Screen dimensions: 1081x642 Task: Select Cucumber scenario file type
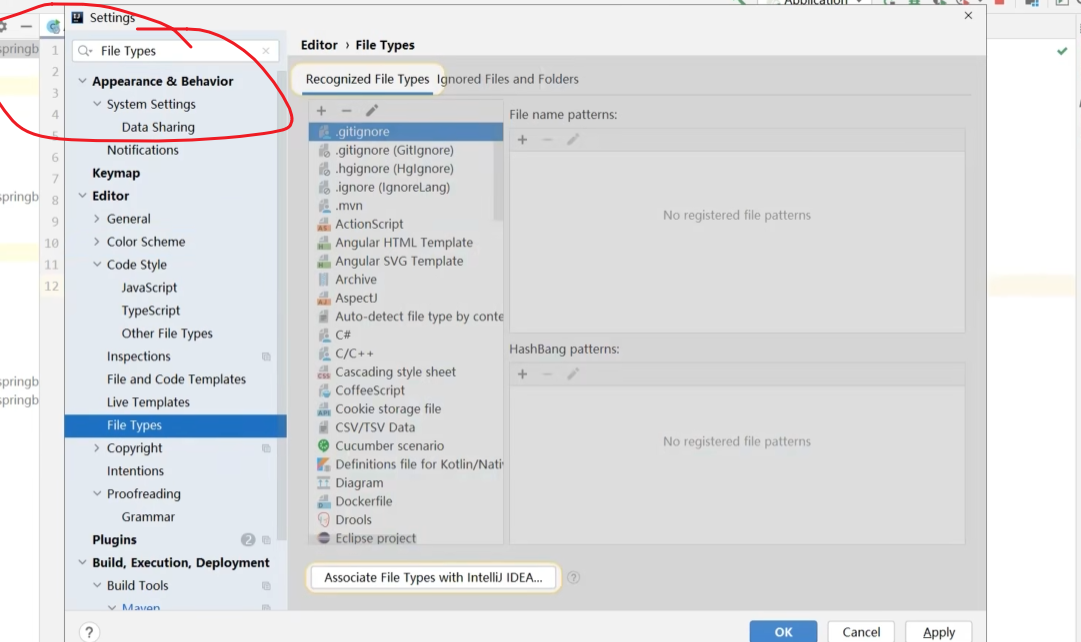406,446
